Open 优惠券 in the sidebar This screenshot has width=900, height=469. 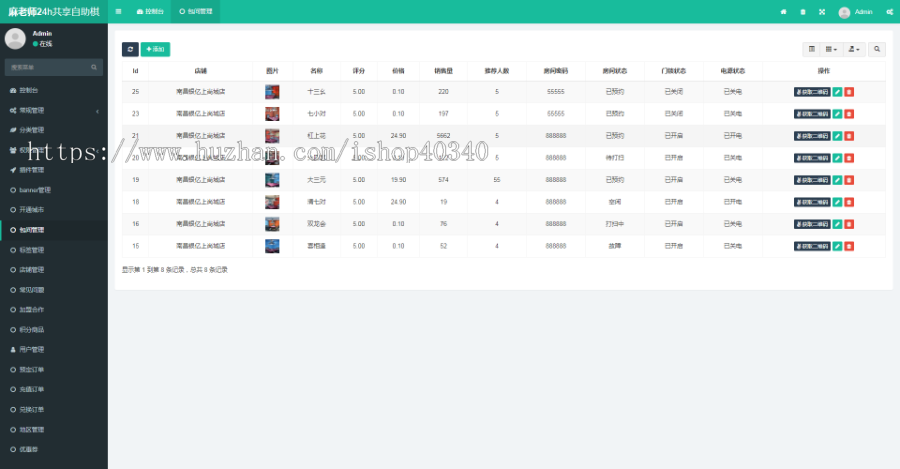pyautogui.click(x=54, y=449)
